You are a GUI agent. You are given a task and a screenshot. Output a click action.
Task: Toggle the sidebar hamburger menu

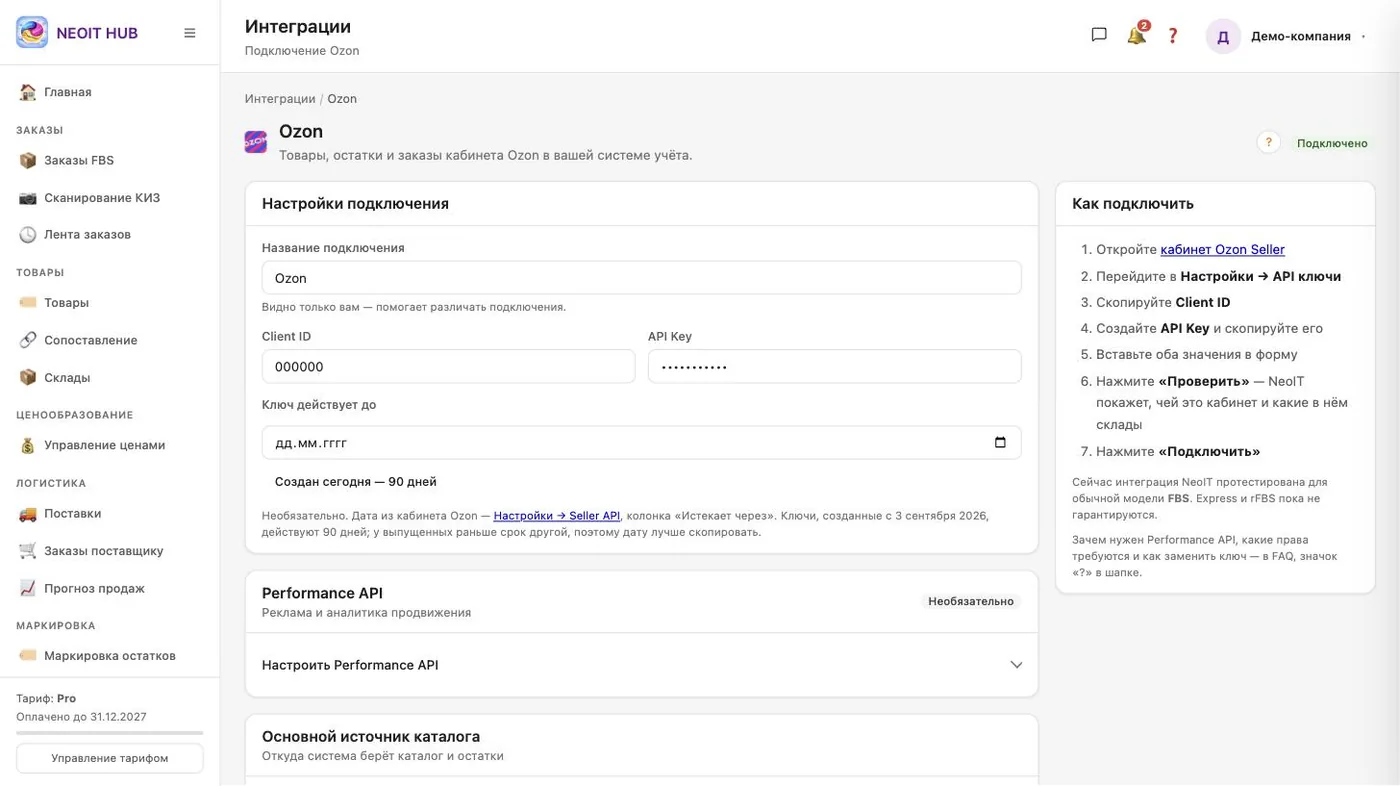[x=190, y=33]
